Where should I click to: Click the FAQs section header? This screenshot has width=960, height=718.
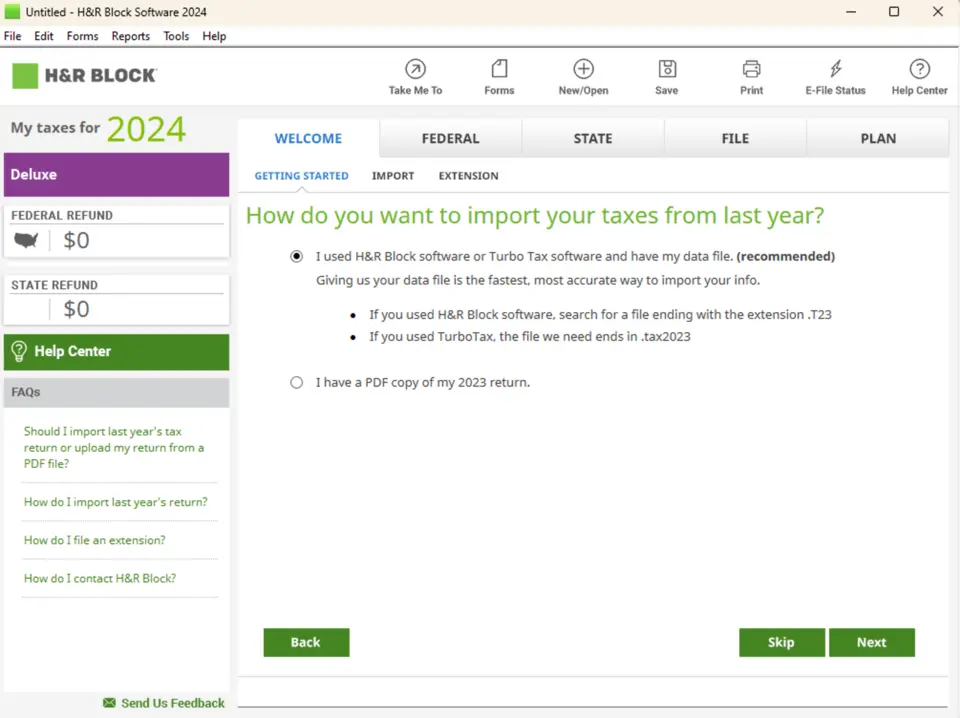116,392
